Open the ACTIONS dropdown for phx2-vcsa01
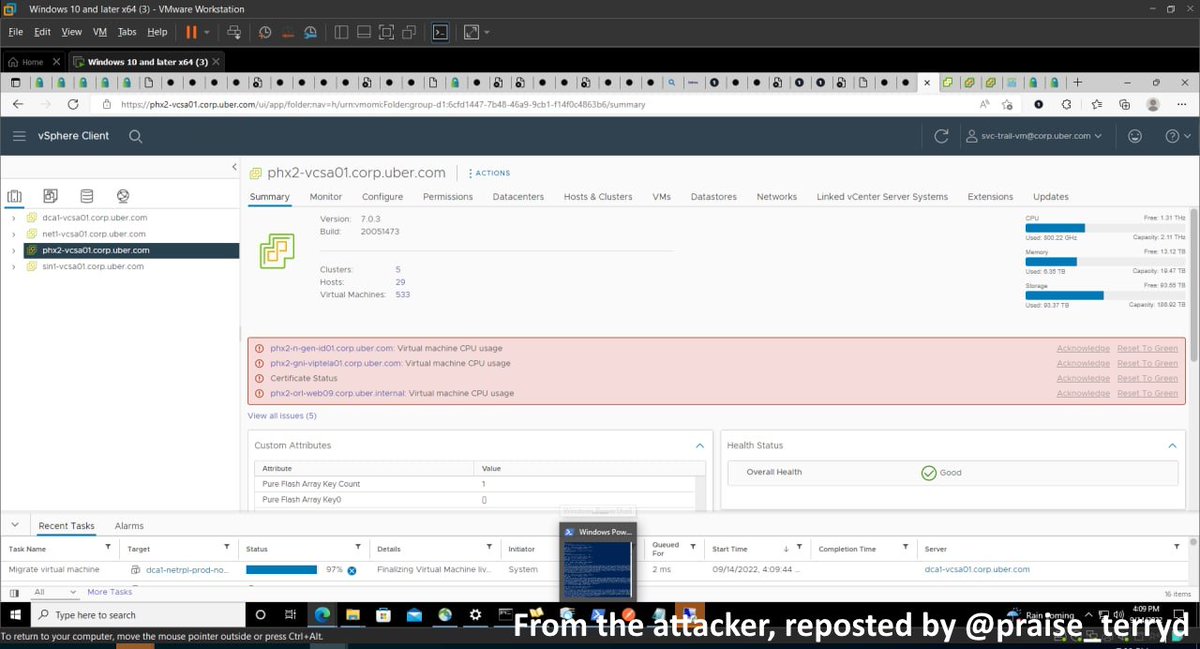Viewport: 1200px width, 649px height. pos(489,173)
